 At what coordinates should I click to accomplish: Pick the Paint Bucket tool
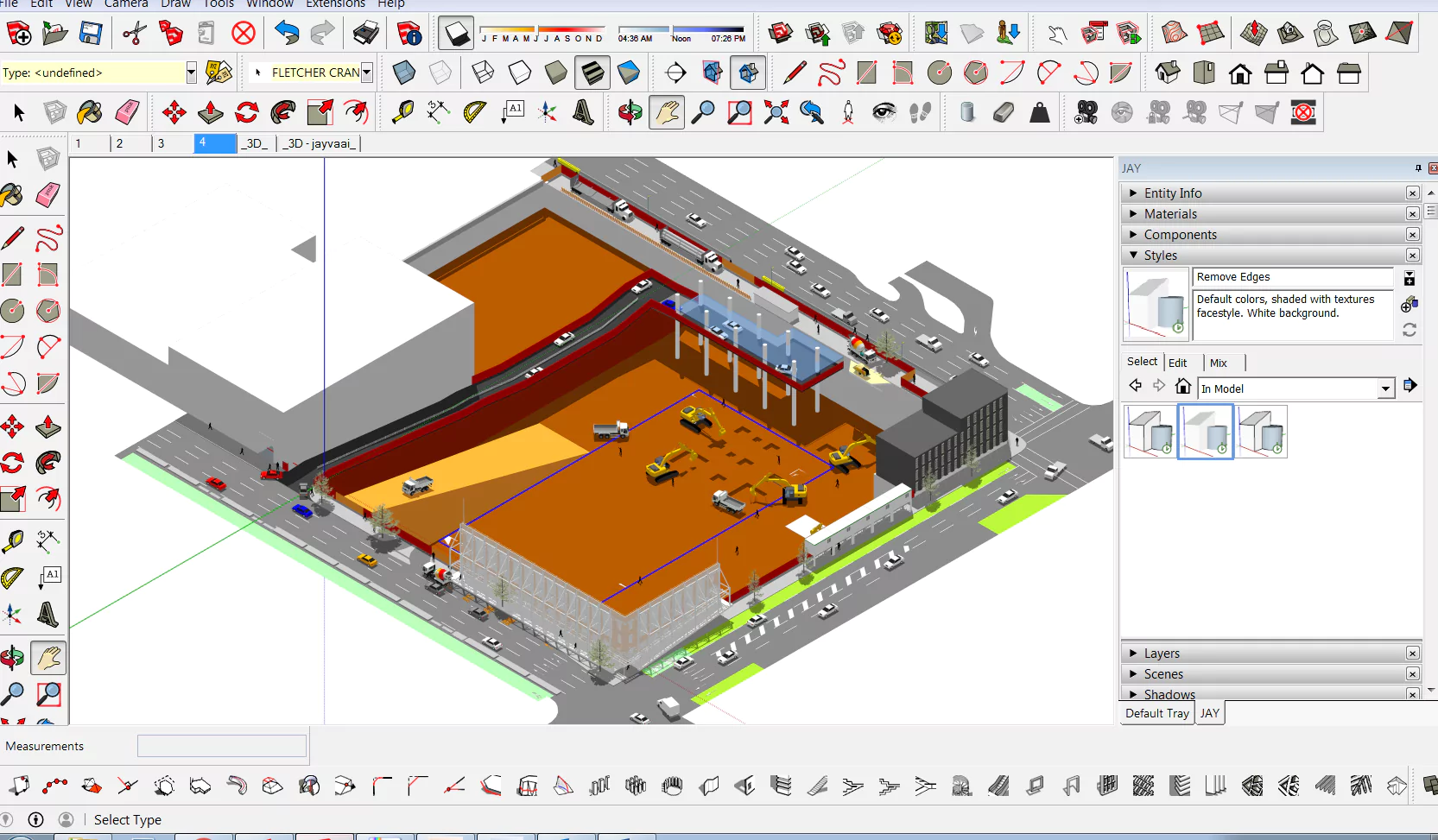pos(12,196)
